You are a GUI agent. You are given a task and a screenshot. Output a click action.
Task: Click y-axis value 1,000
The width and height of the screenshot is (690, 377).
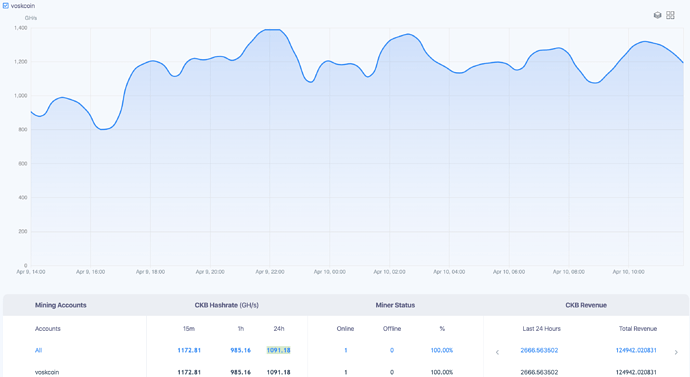click(20, 95)
